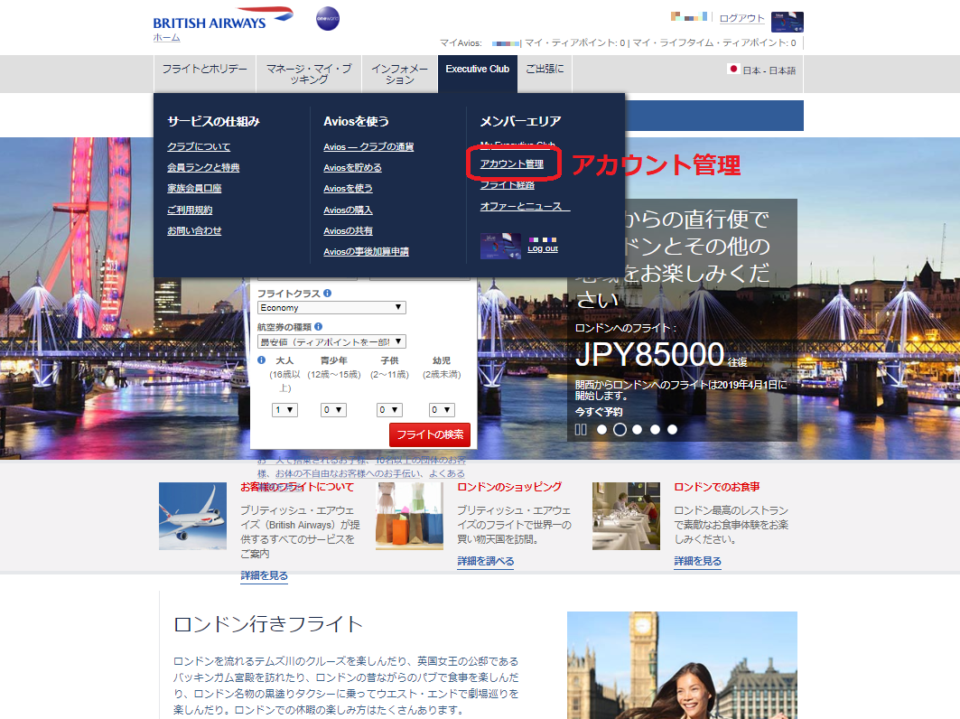Select the first carousel slide dot
The width and height of the screenshot is (960, 719).
pyautogui.click(x=602, y=429)
